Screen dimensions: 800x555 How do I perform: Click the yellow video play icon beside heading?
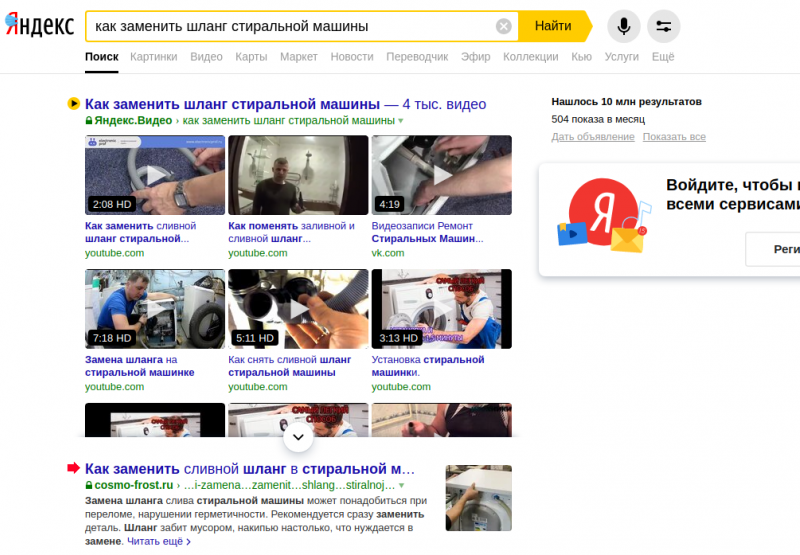74,104
